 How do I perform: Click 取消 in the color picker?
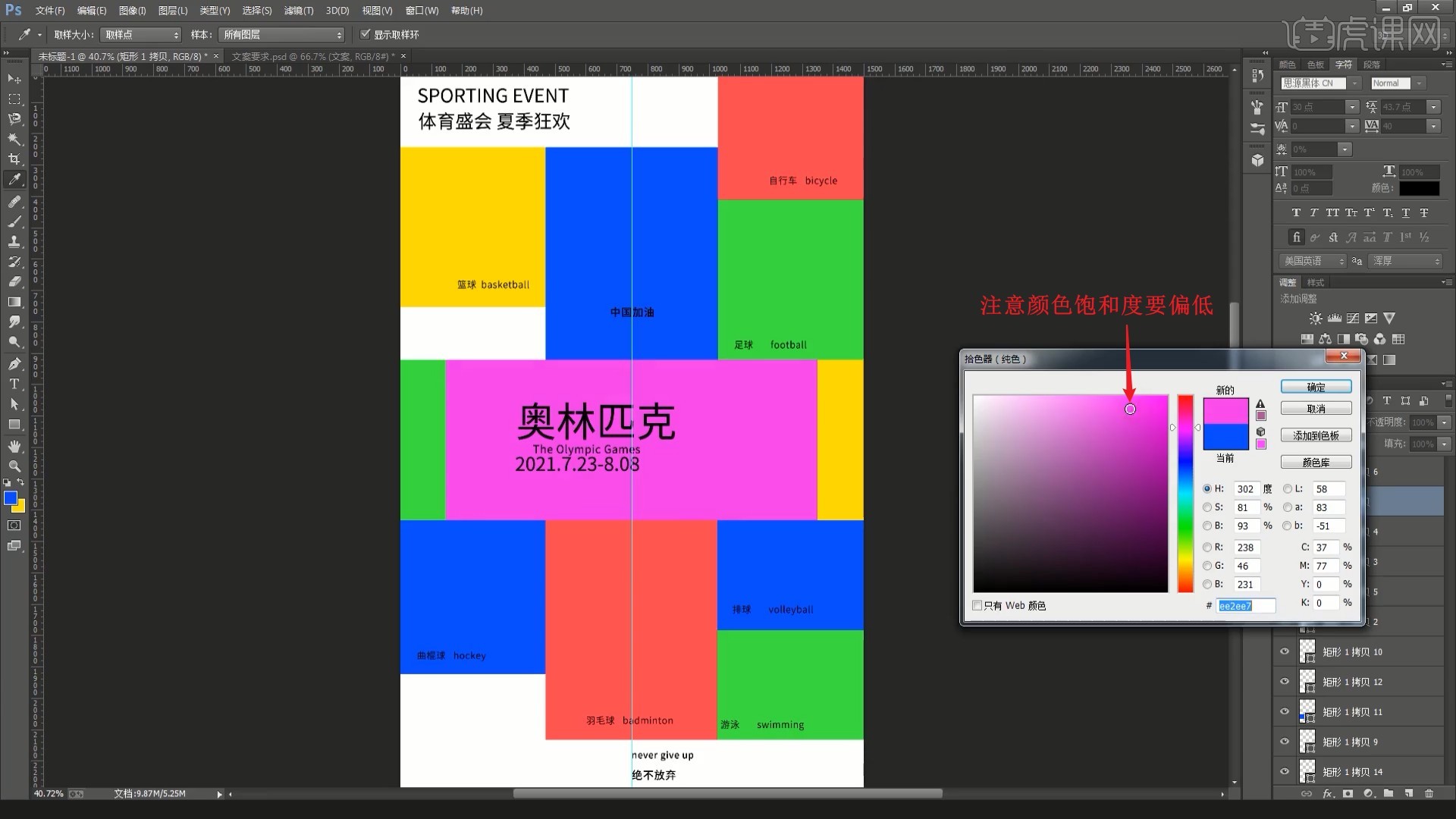coord(1316,409)
